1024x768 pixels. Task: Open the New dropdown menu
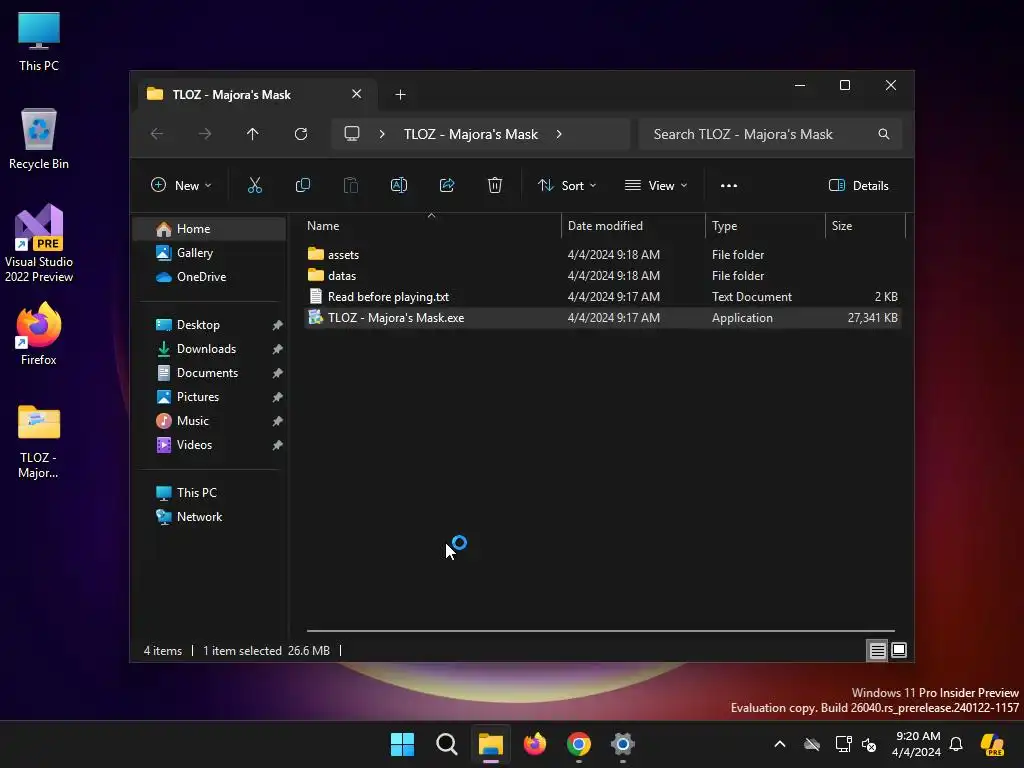[181, 185]
